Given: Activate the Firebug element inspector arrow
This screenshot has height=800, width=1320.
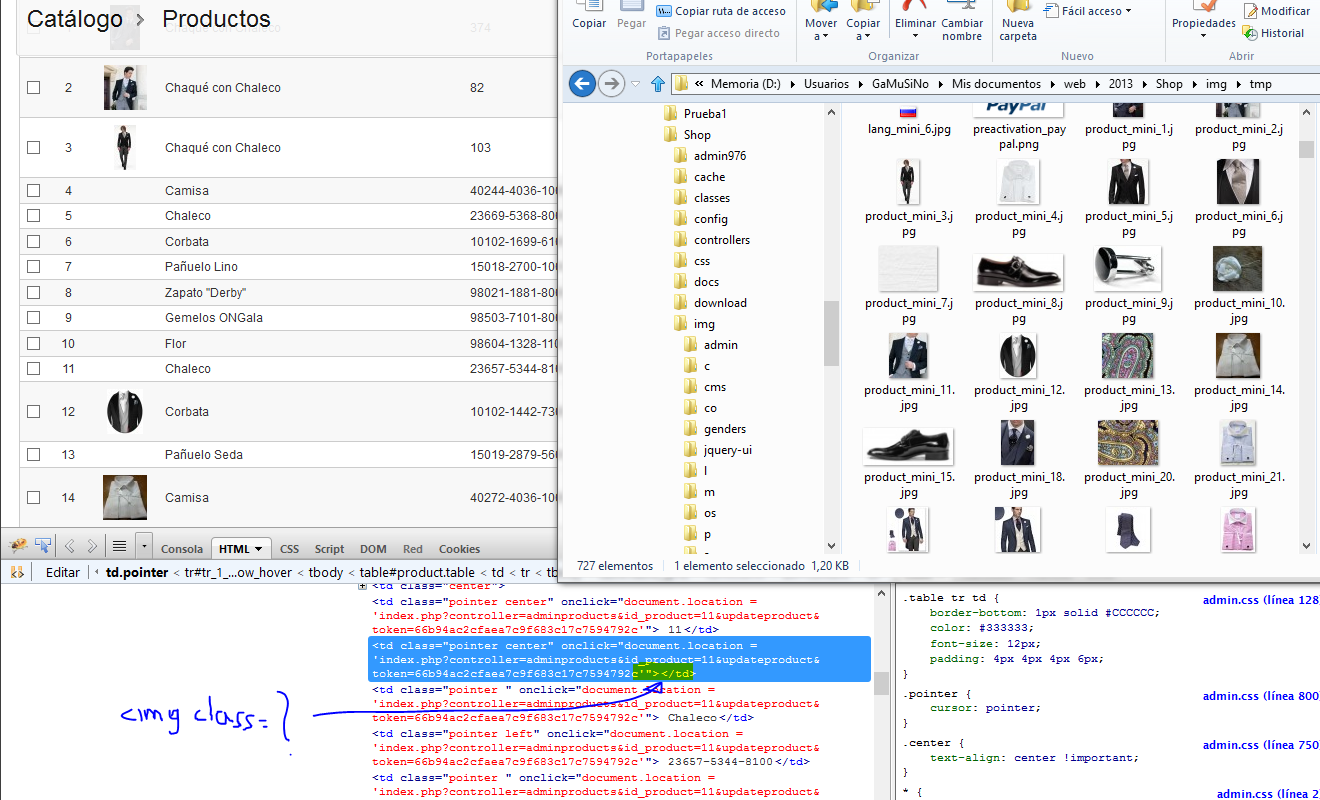Looking at the screenshot, I should point(43,546).
